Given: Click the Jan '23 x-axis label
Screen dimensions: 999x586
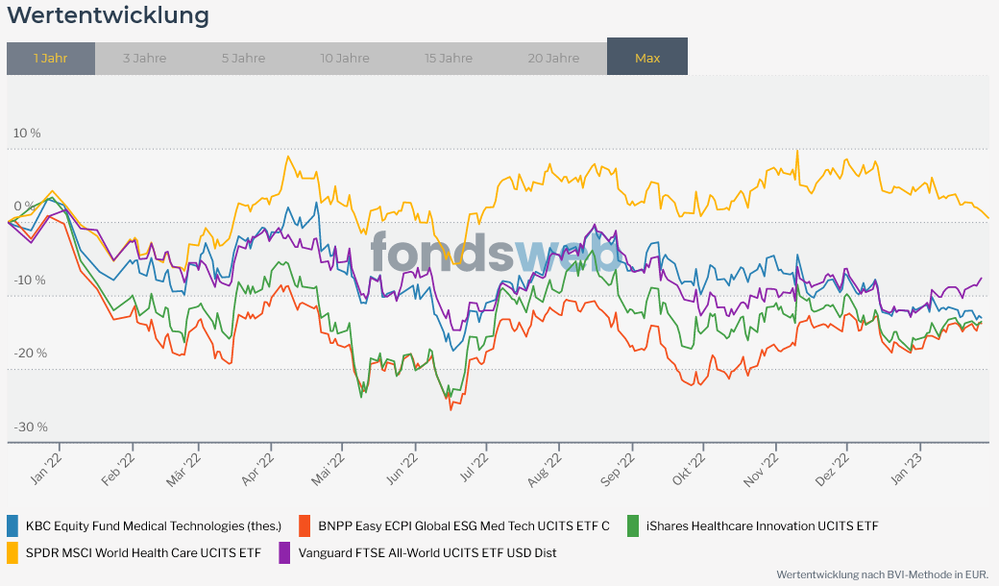Looking at the screenshot, I should [x=906, y=468].
